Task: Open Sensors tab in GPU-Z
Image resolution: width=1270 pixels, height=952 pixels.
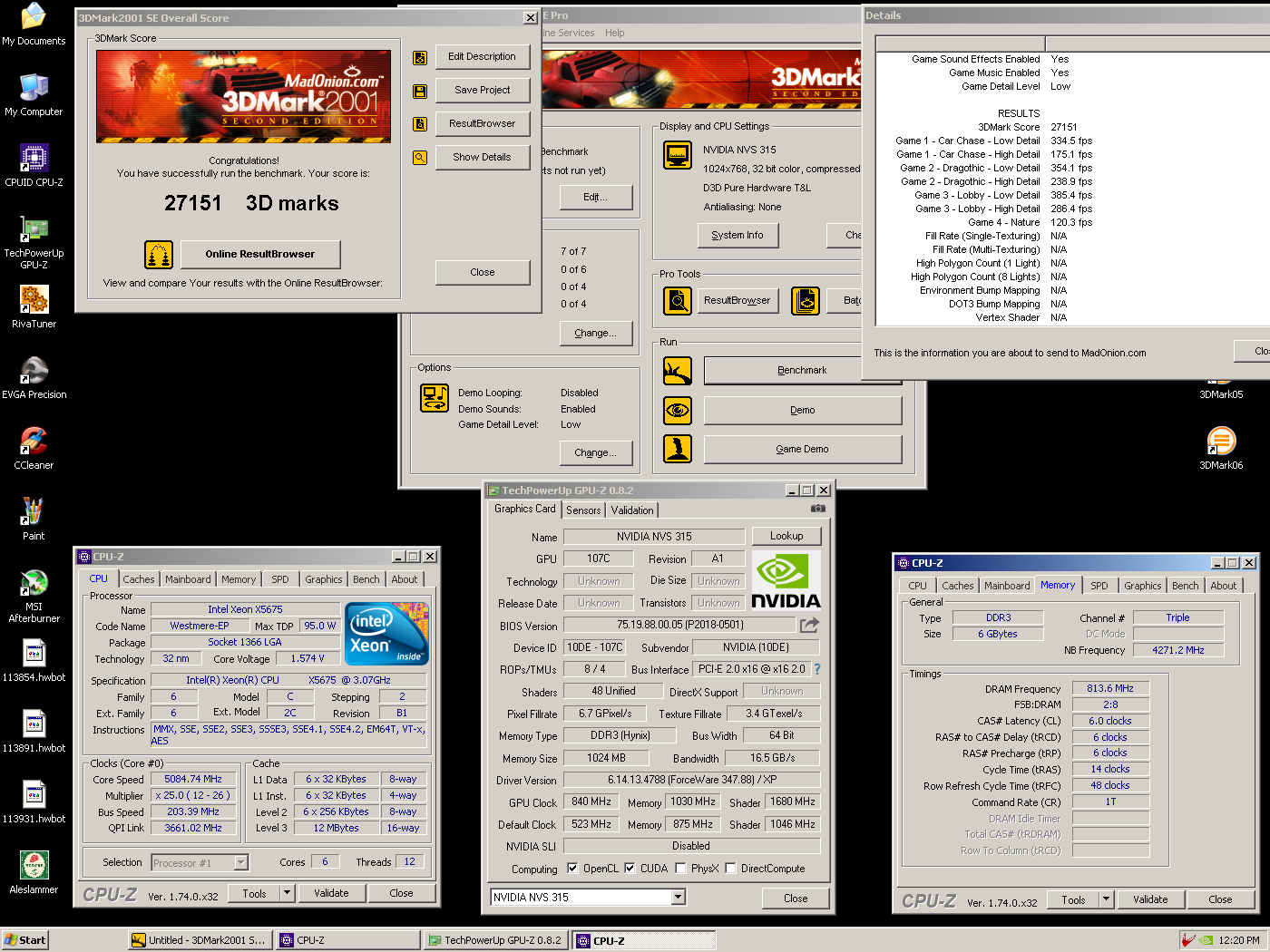Action: [x=583, y=510]
